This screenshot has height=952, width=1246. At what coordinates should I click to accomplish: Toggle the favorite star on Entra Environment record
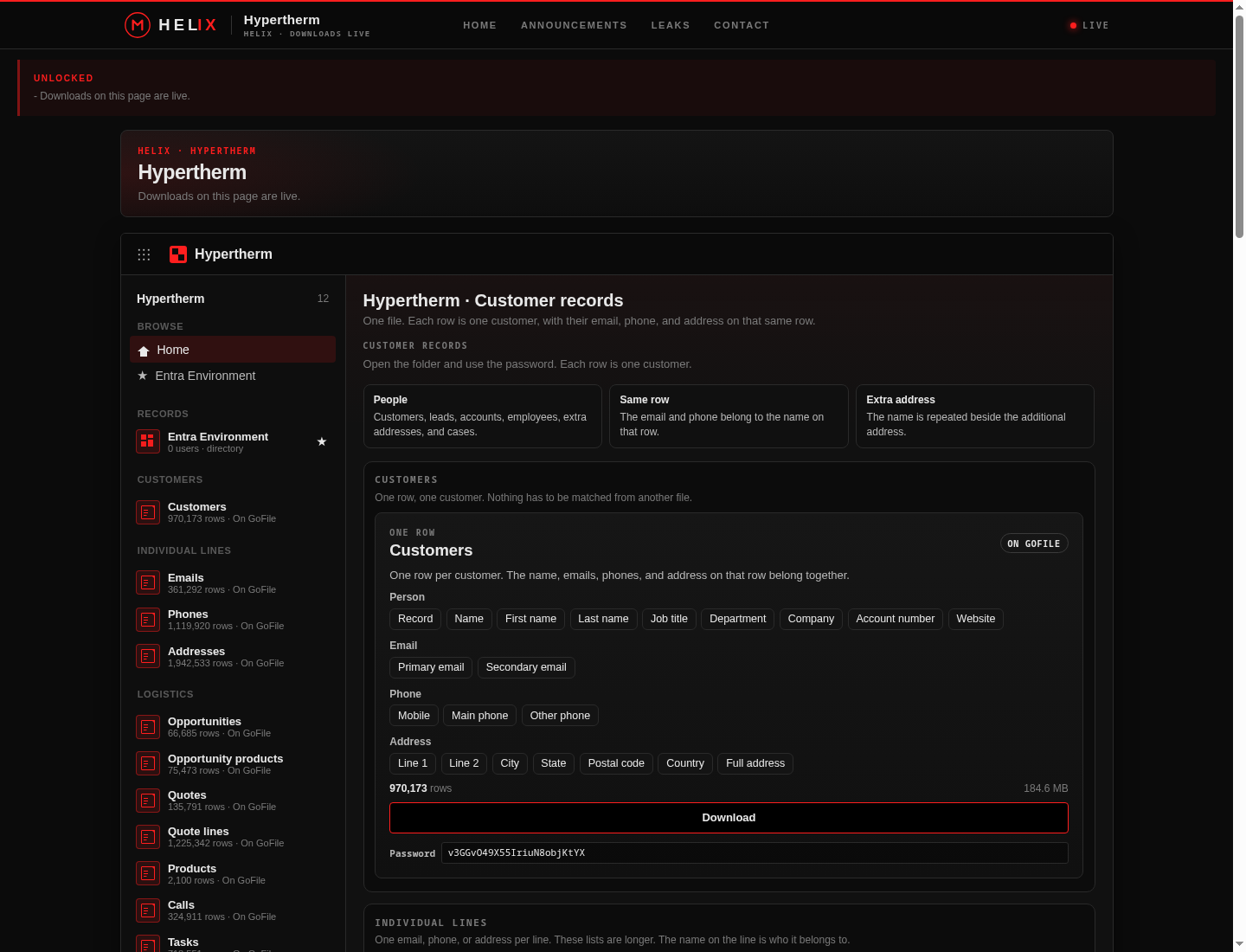pyautogui.click(x=322, y=441)
